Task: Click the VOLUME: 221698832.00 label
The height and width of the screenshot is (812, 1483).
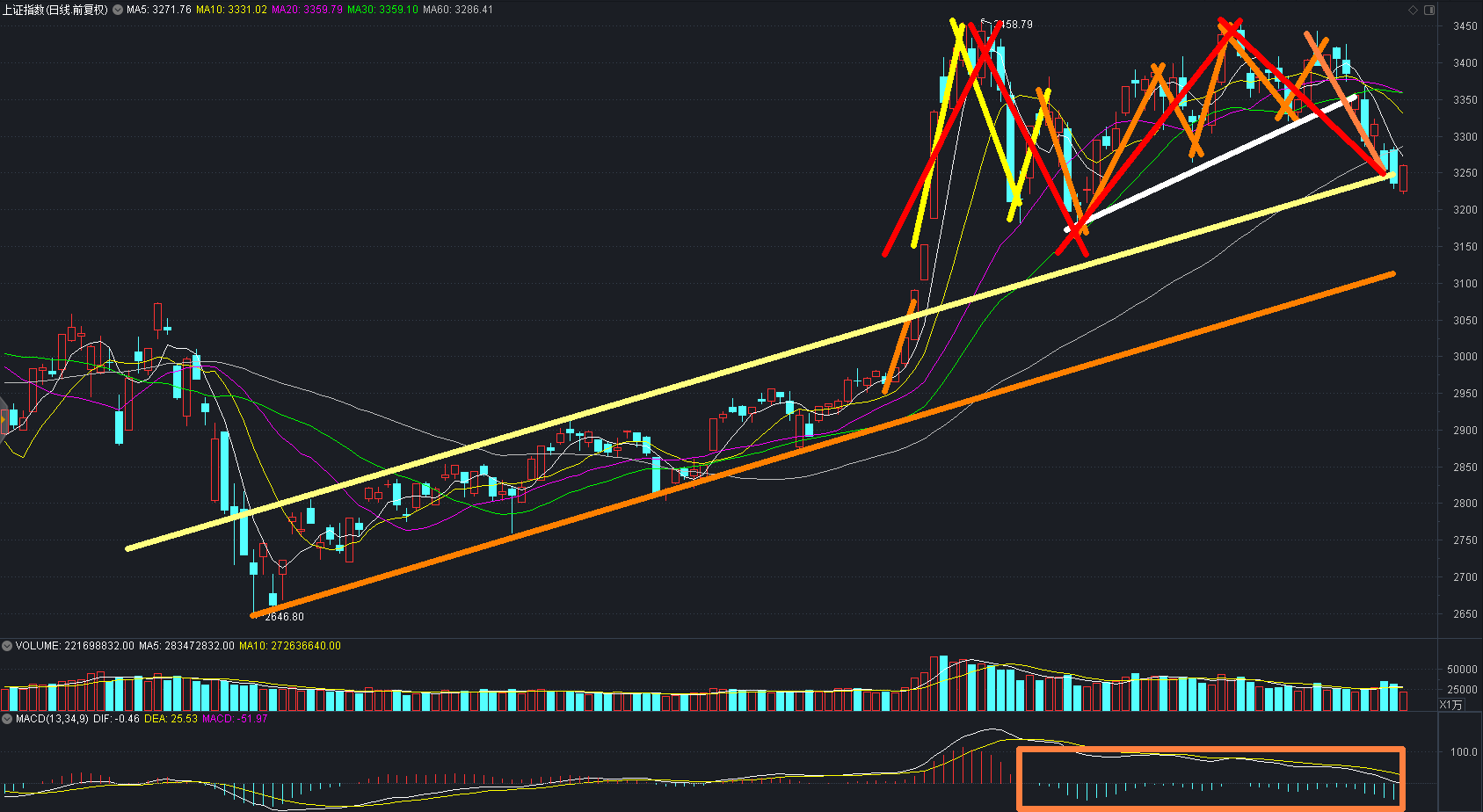Action: 75,646
